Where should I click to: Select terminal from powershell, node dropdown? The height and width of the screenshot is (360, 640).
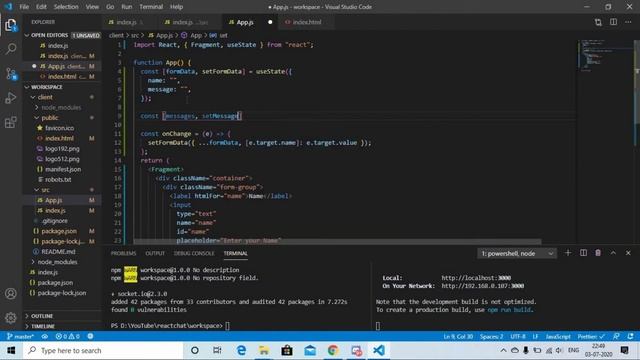click(x=517, y=253)
